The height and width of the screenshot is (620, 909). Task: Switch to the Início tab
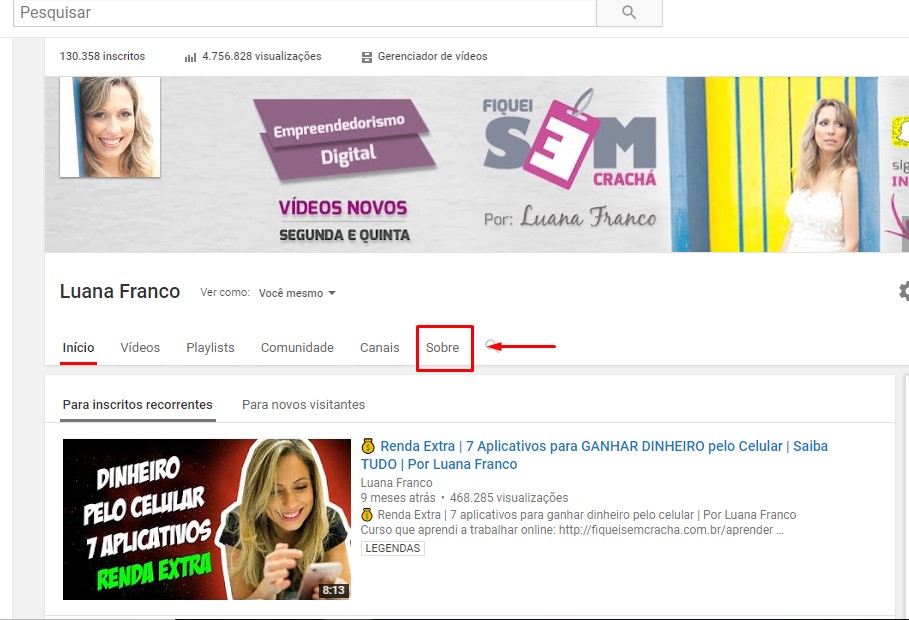[x=78, y=347]
